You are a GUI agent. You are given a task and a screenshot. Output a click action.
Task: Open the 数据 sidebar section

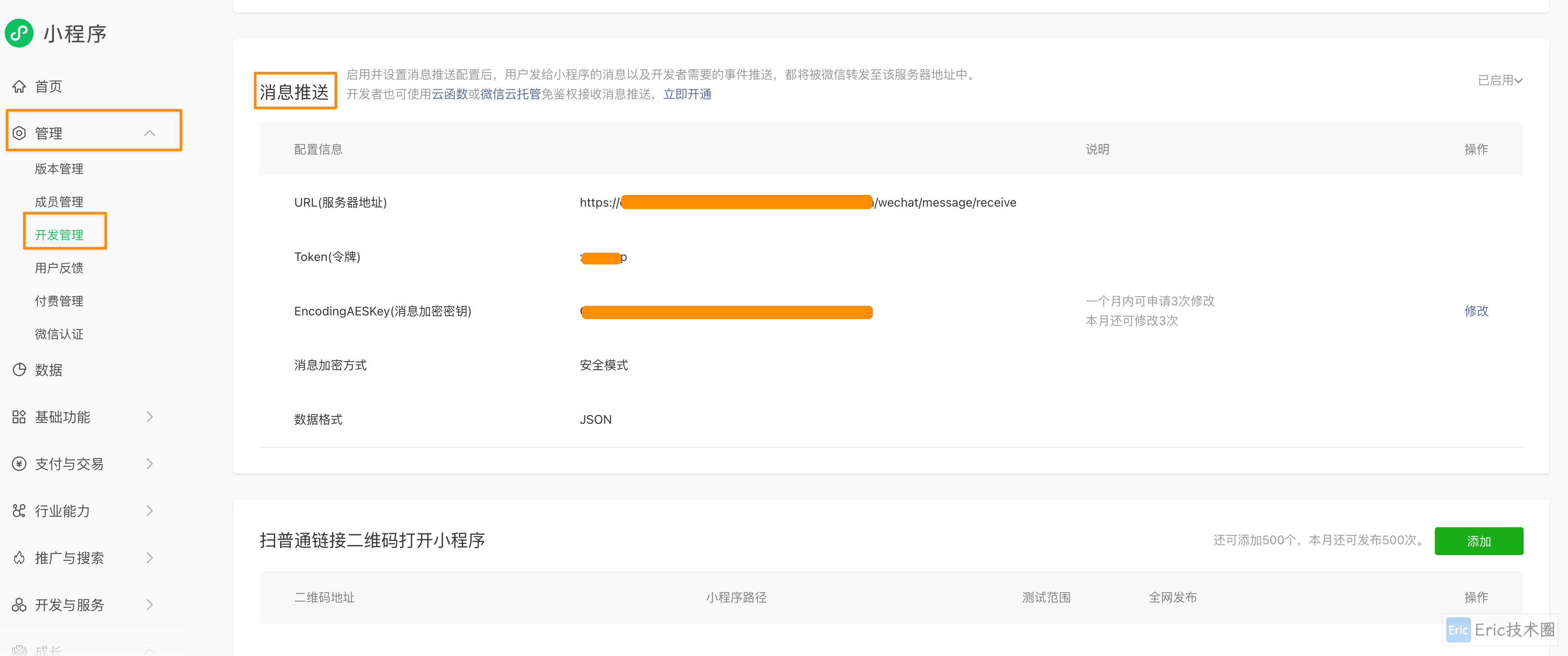[x=49, y=369]
